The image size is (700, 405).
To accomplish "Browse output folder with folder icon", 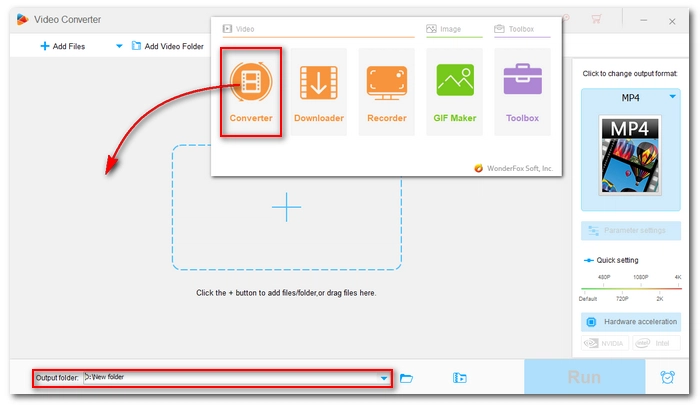I will [x=406, y=378].
